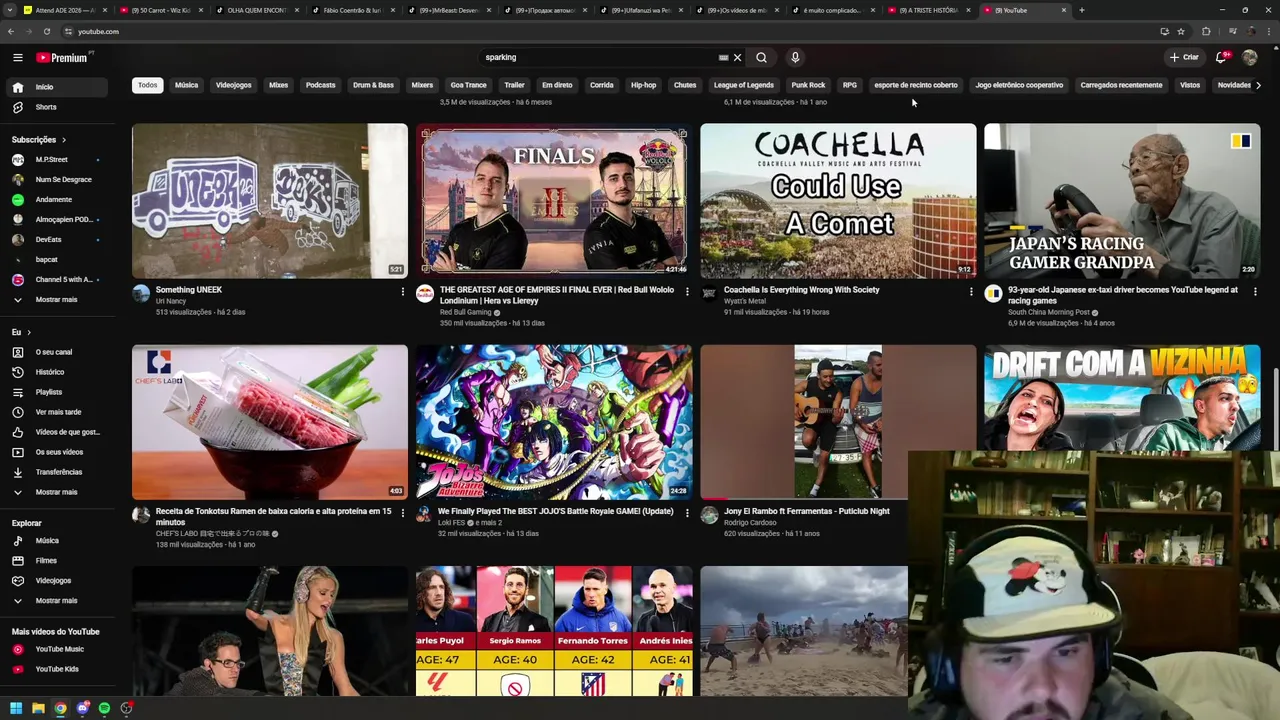1280x720 pixels.
Task: Start voice search with microphone icon
Action: pyautogui.click(x=795, y=58)
